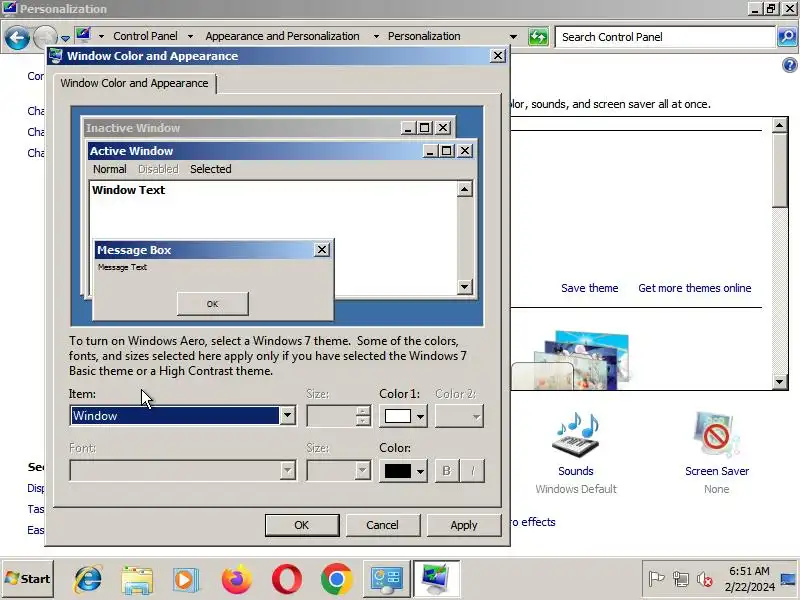This screenshot has width=800, height=600.
Task: Open Firefox from the taskbar
Action: tap(237, 580)
